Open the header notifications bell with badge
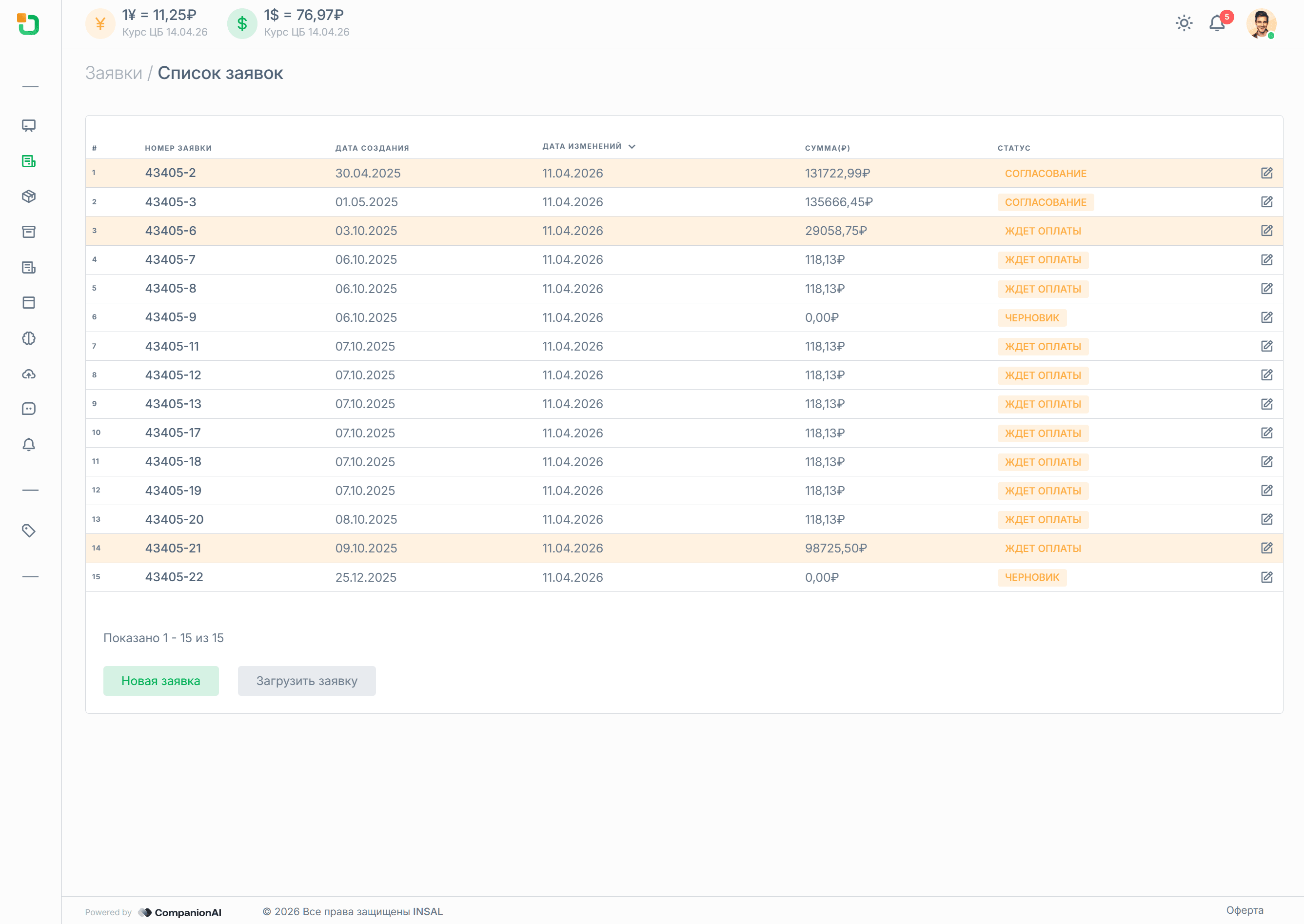Image resolution: width=1304 pixels, height=924 pixels. (x=1217, y=23)
